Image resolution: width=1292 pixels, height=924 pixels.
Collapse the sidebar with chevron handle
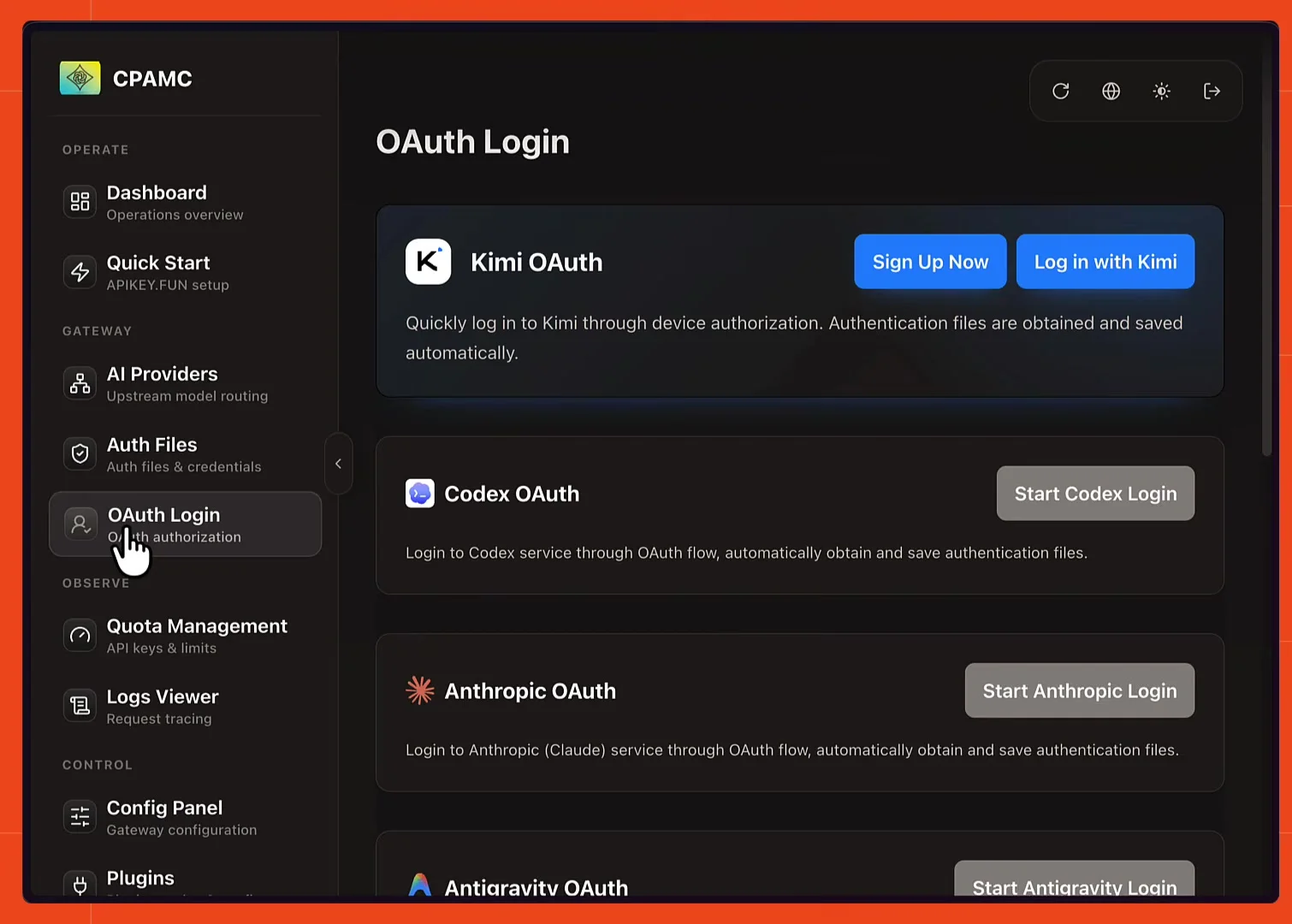[x=339, y=464]
